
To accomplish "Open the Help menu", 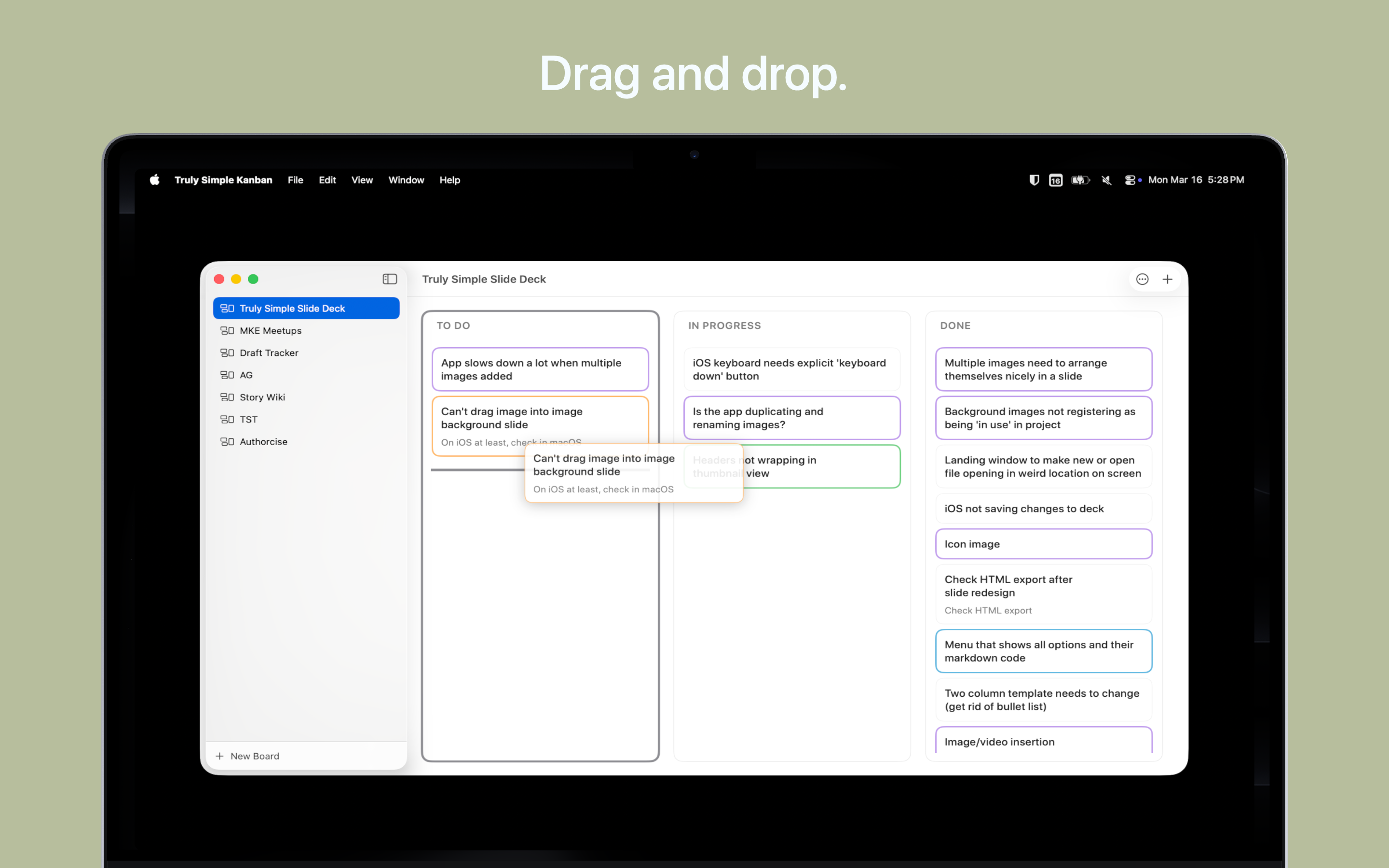I will 449,180.
